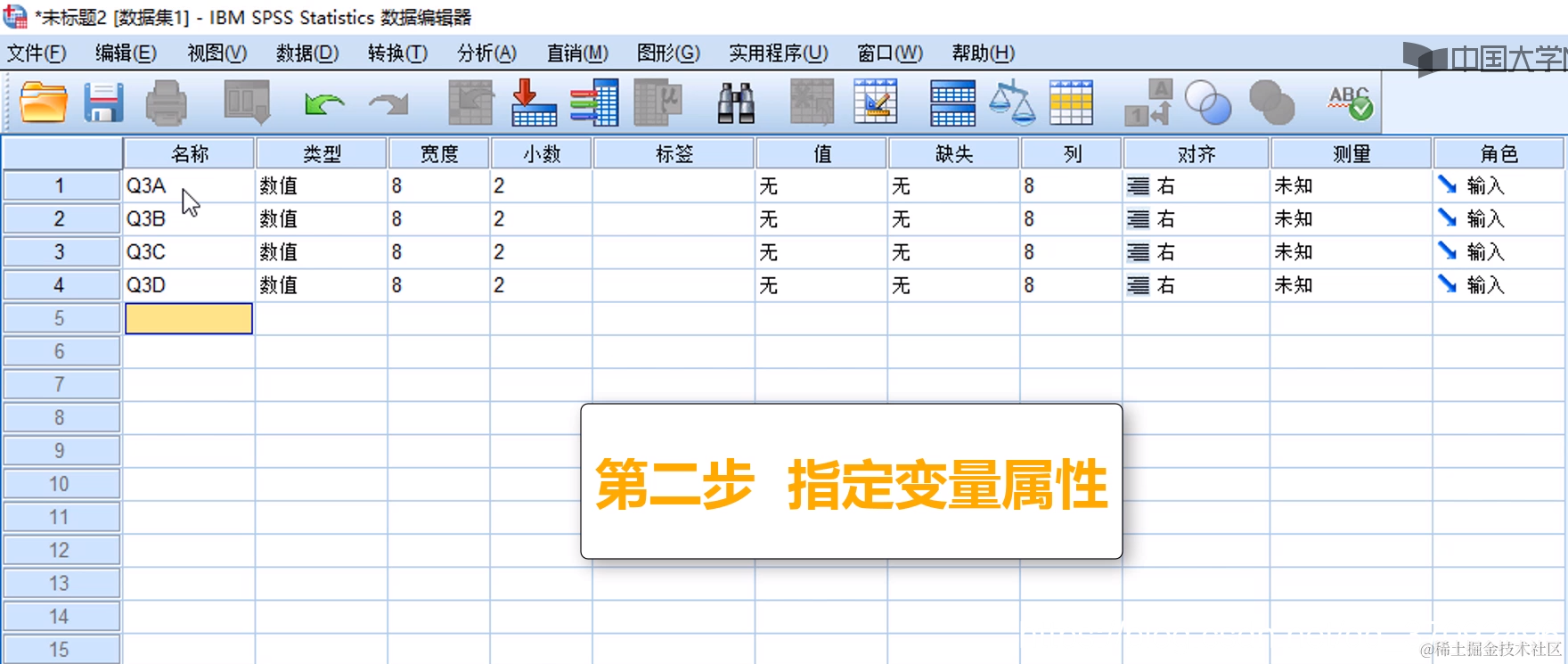Click the Run descriptive statistics icon

pyautogui.click(x=657, y=102)
